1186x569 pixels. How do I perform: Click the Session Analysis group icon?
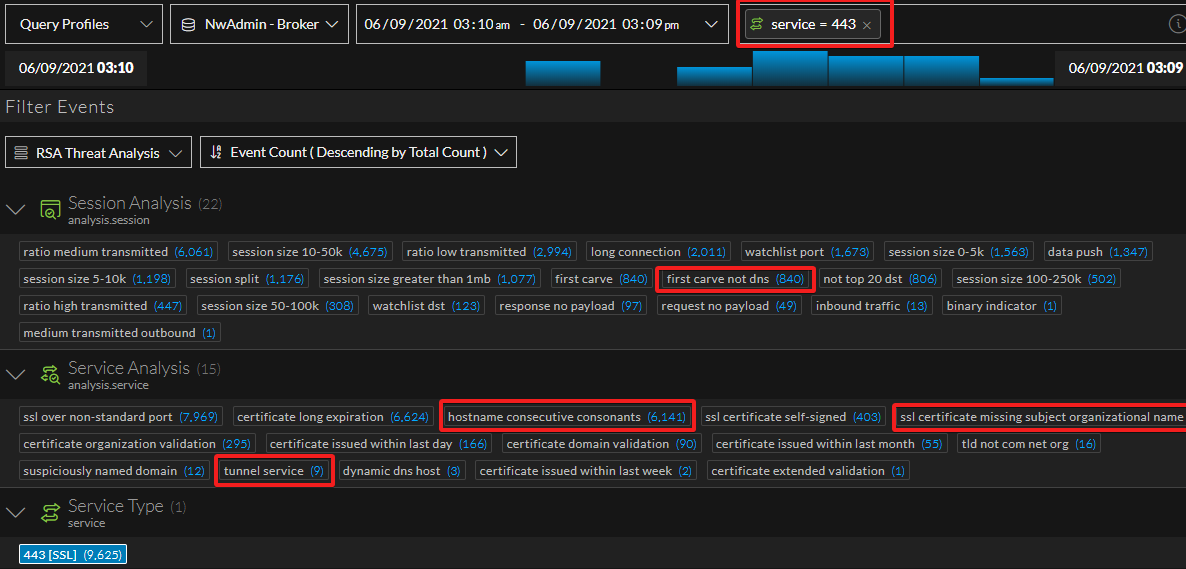(x=50, y=210)
